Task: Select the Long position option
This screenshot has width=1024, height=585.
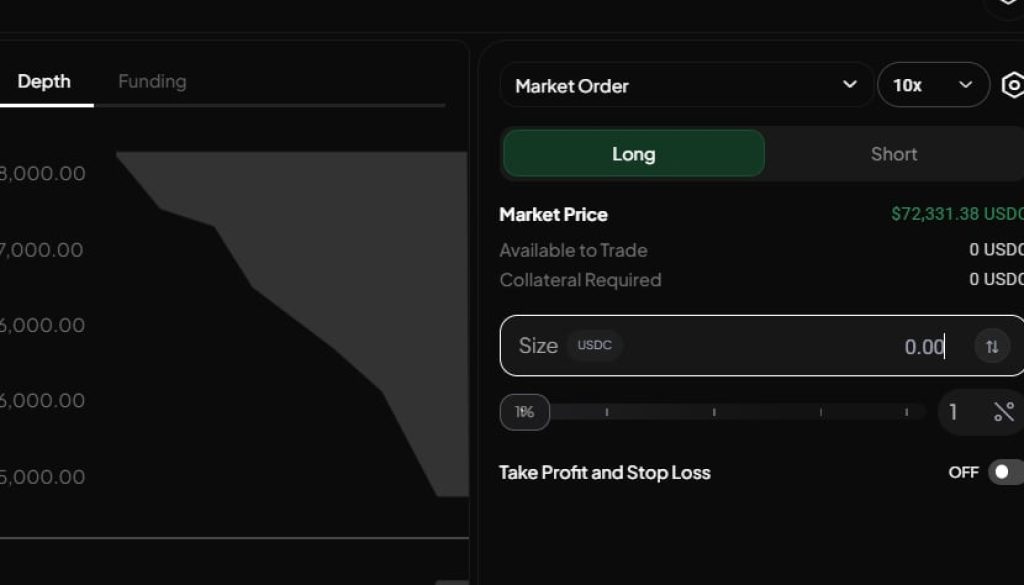Action: pos(633,154)
